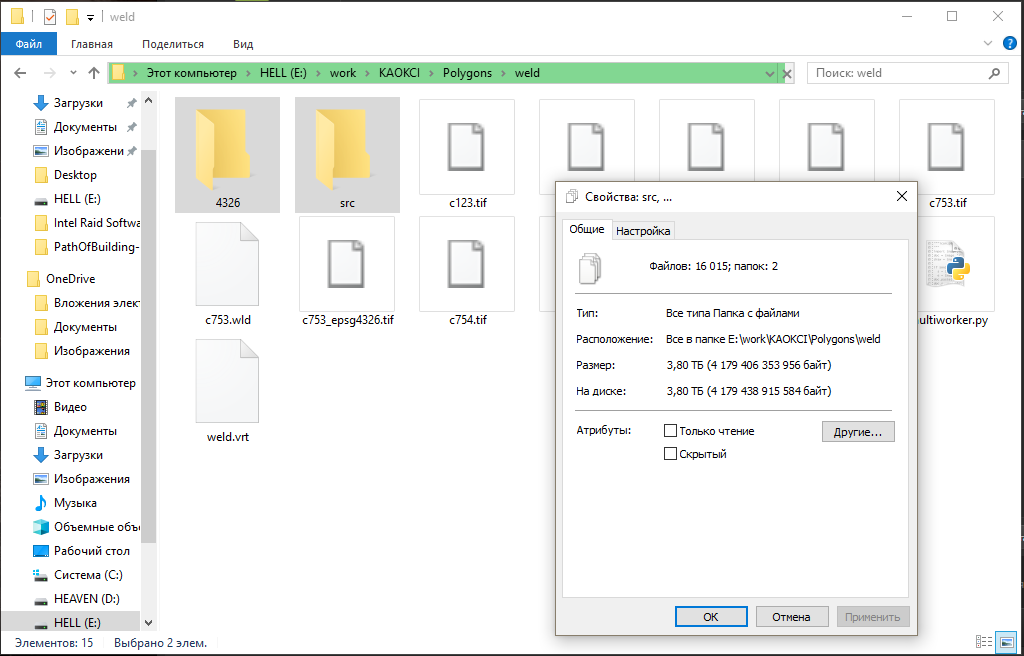The height and width of the screenshot is (656, 1024).
Task: Click chevron after work in address bar
Action: pyautogui.click(x=367, y=73)
